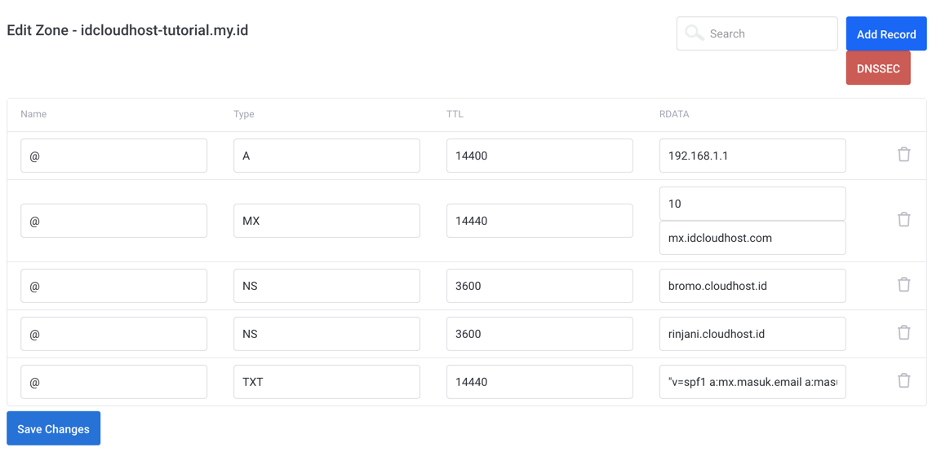939x449 pixels.
Task: Remove the bromo.cloudhost.id NS record
Action: tap(903, 285)
